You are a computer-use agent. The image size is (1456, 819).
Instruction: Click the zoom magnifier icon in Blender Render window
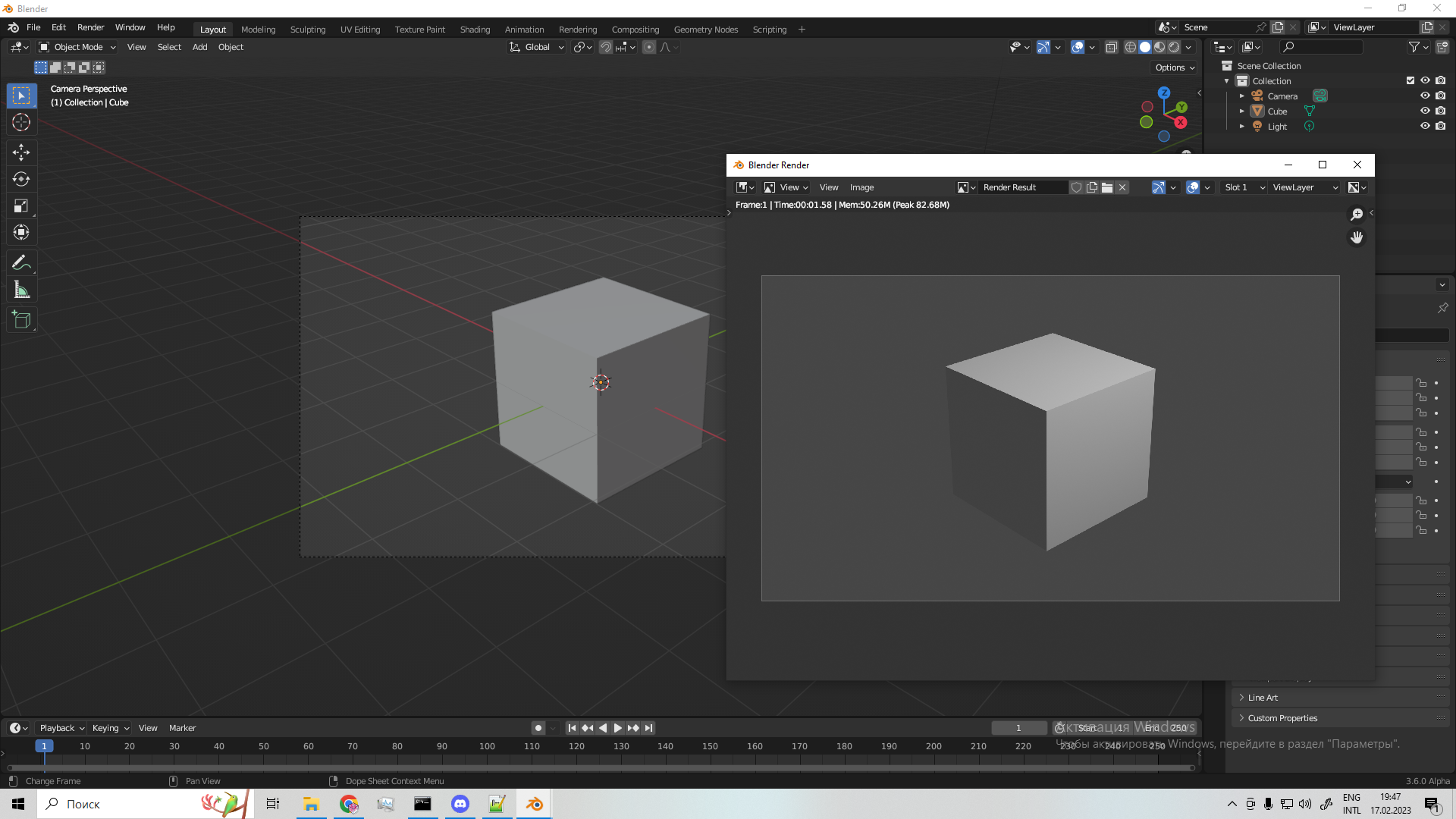pos(1357,215)
